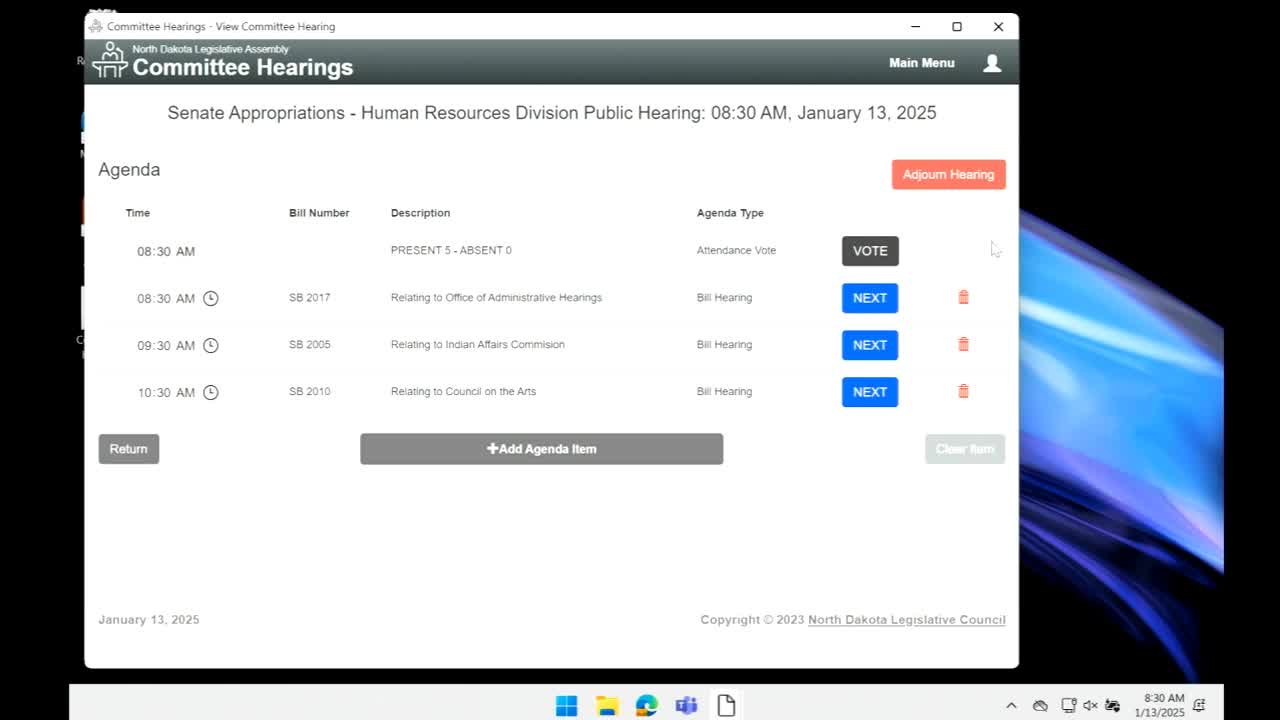Viewport: 1280px width, 720px height.
Task: Click trash icon for SB 2005
Action: pos(963,344)
